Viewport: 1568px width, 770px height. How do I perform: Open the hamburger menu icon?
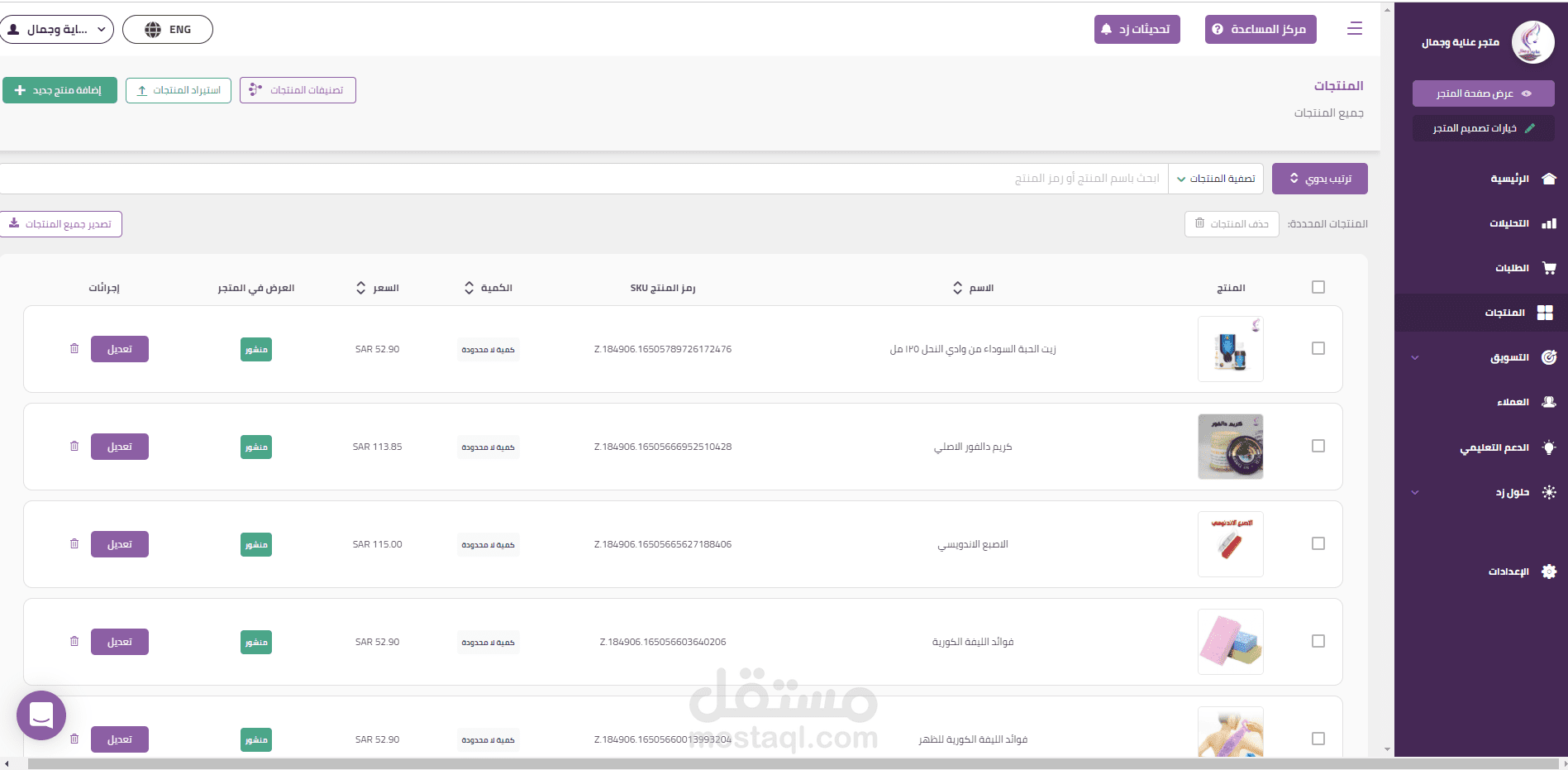coord(1354,29)
